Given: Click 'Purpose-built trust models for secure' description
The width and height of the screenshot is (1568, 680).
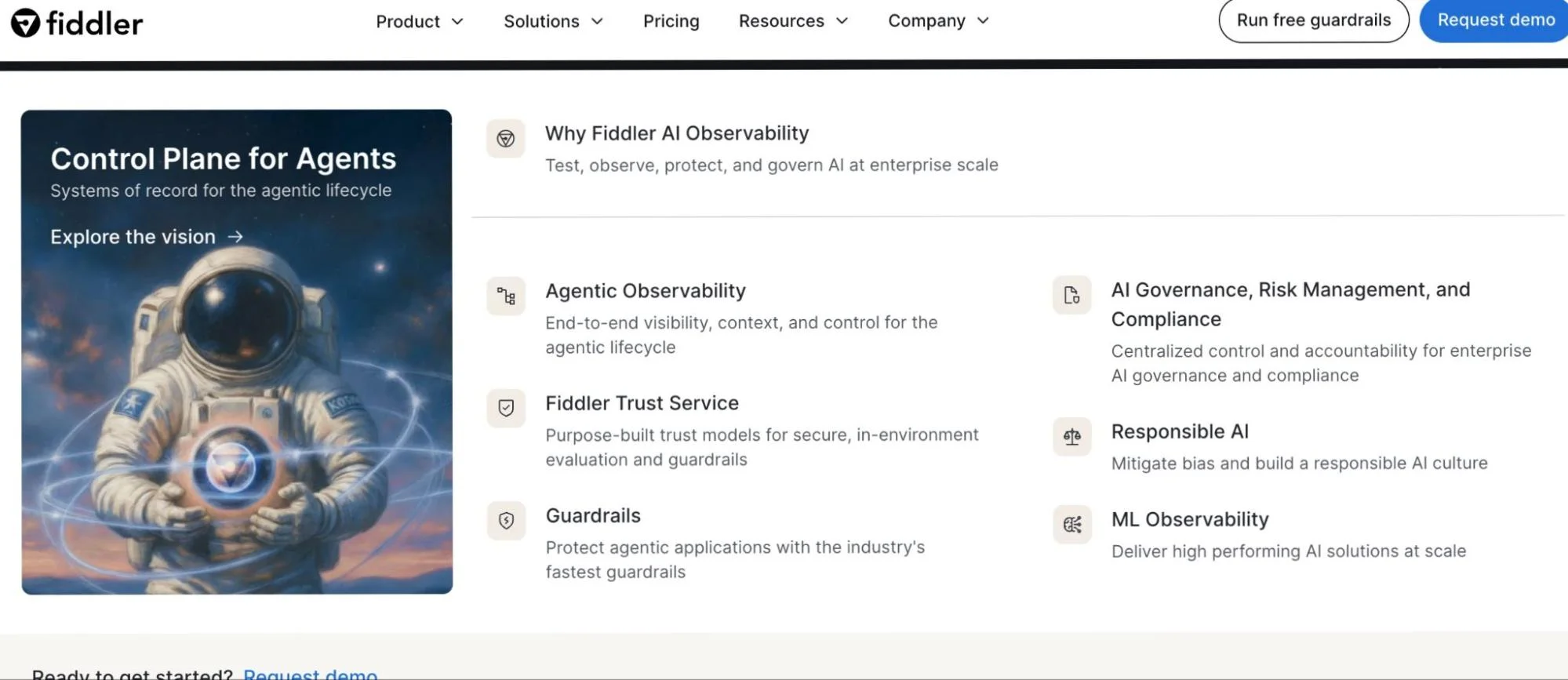Looking at the screenshot, I should point(762,447).
